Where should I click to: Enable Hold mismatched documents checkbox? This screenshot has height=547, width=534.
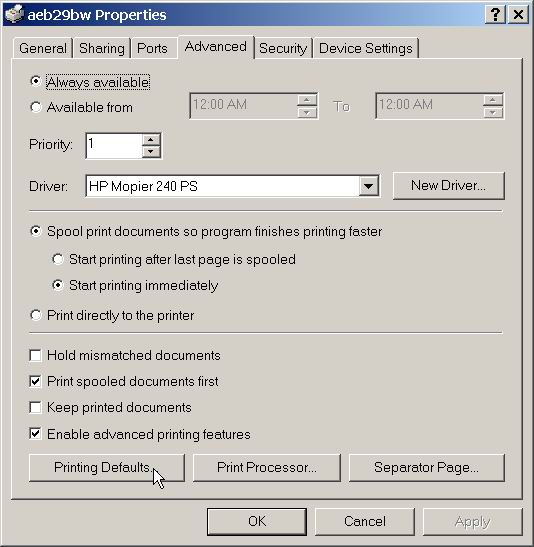click(36, 355)
